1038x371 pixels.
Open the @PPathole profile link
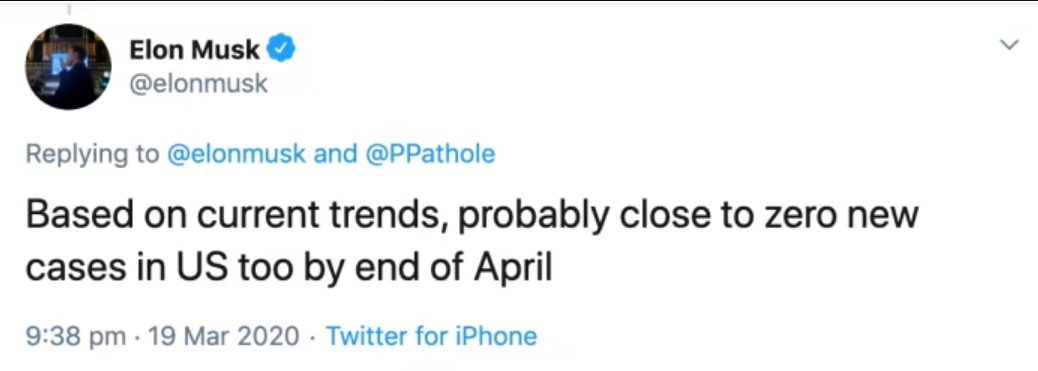point(430,154)
